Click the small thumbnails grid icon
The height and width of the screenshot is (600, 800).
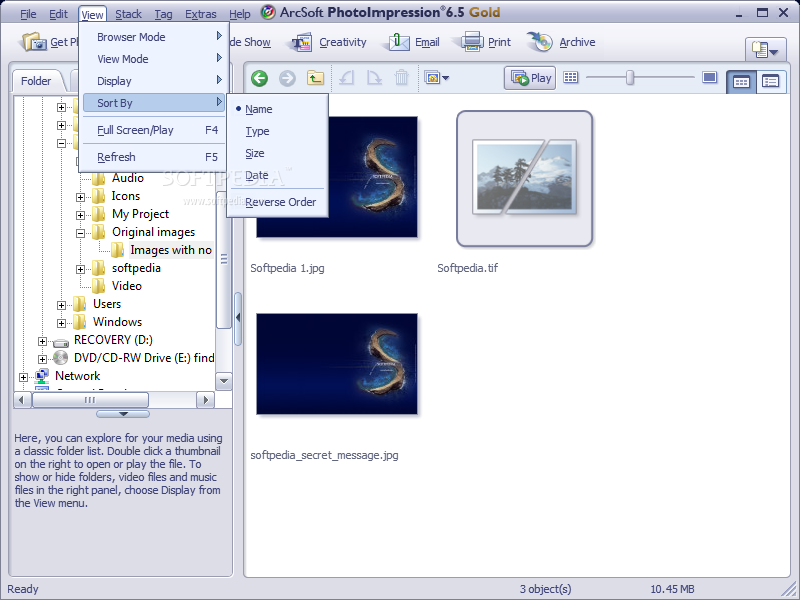point(570,77)
